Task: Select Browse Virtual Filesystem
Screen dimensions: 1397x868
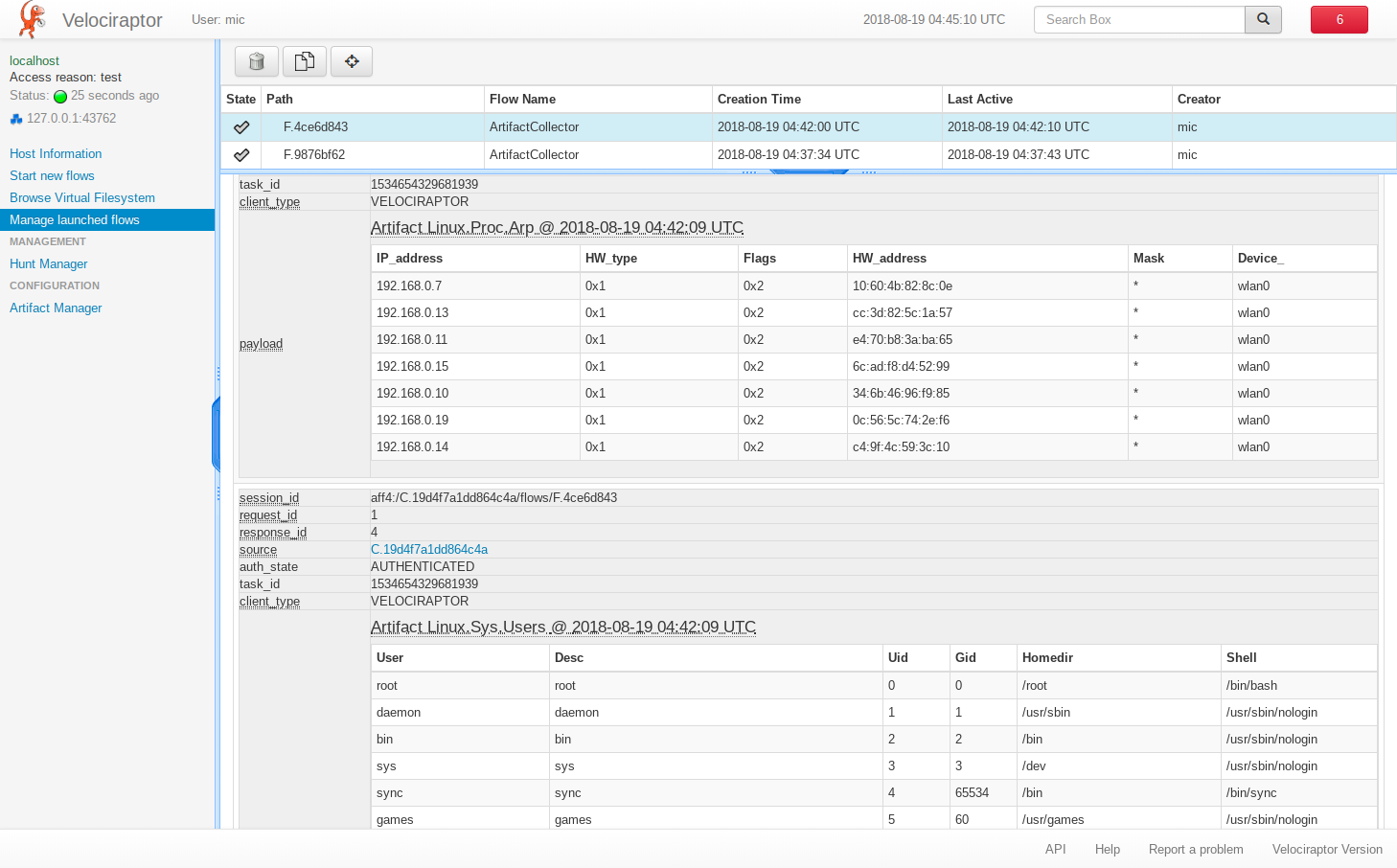Action: click(x=82, y=197)
